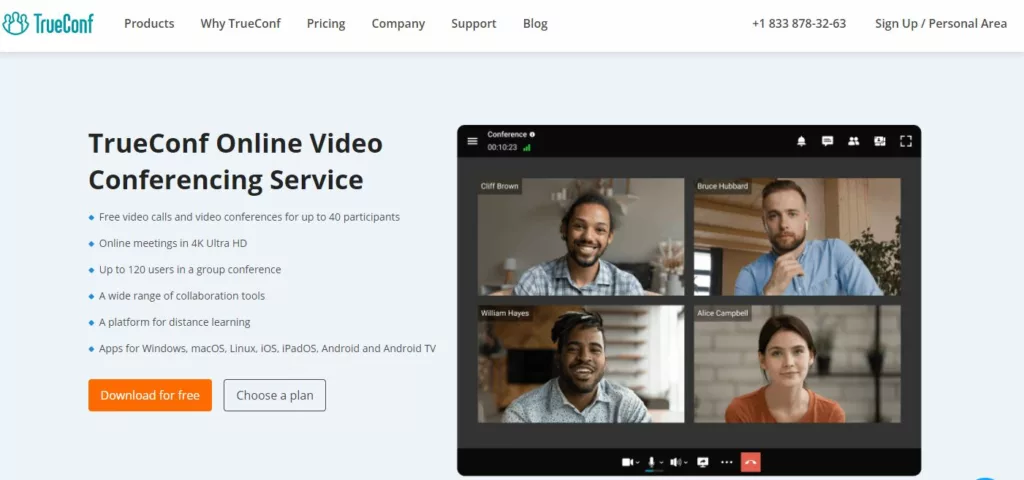1024x480 pixels.
Task: Click the conference timer 00:10:23
Action: 502,148
